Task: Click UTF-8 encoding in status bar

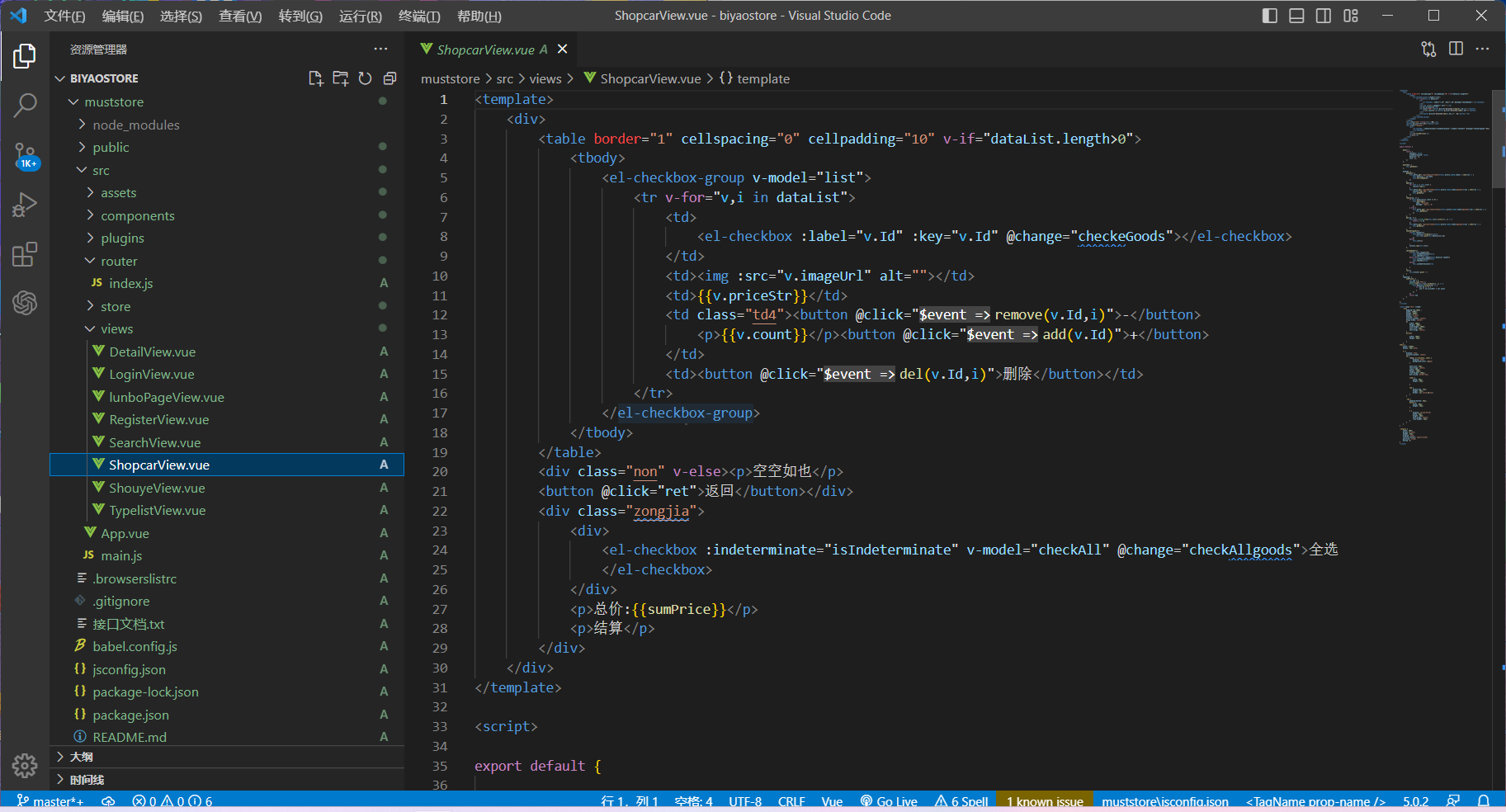Action: coord(745,801)
